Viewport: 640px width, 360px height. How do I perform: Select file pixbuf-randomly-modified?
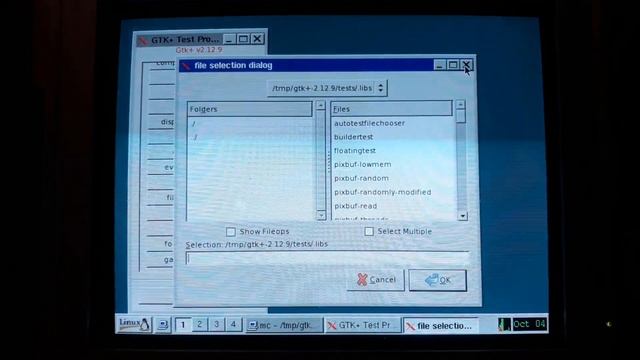(382, 192)
